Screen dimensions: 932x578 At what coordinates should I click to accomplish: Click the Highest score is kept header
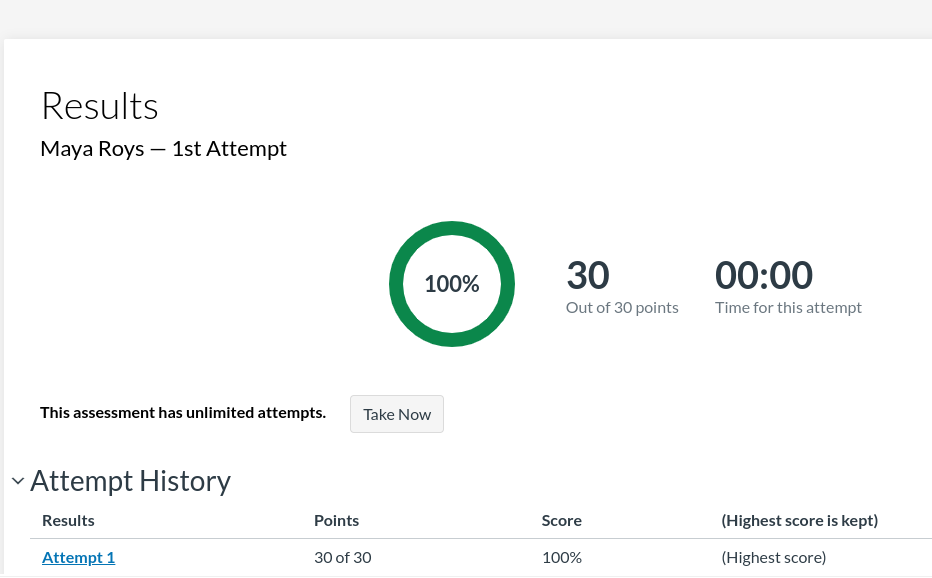[x=799, y=520]
